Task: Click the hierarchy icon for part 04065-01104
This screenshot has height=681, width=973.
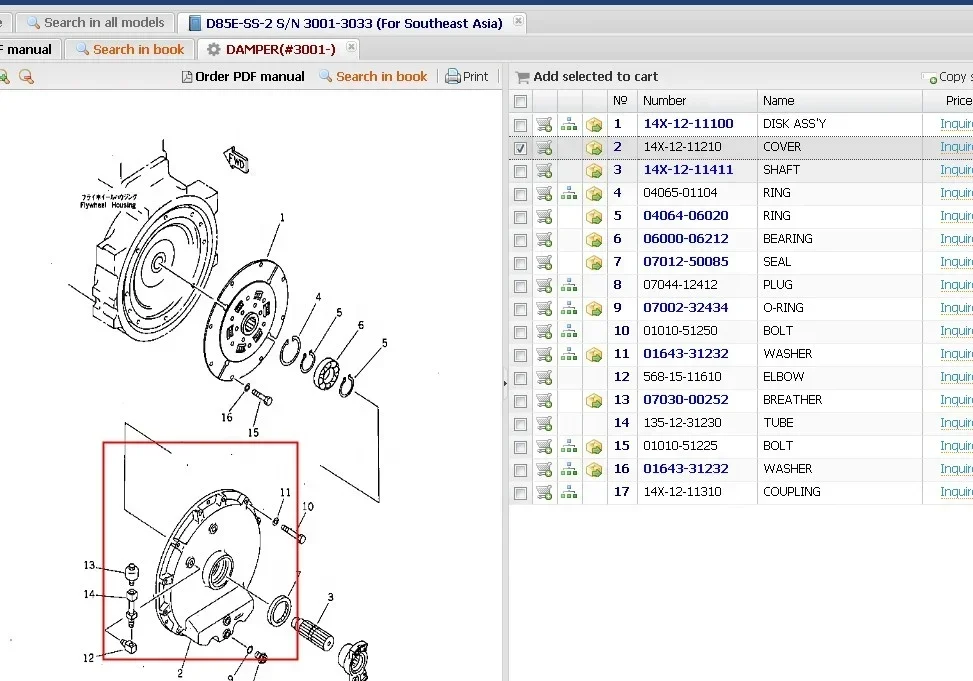Action: [569, 193]
